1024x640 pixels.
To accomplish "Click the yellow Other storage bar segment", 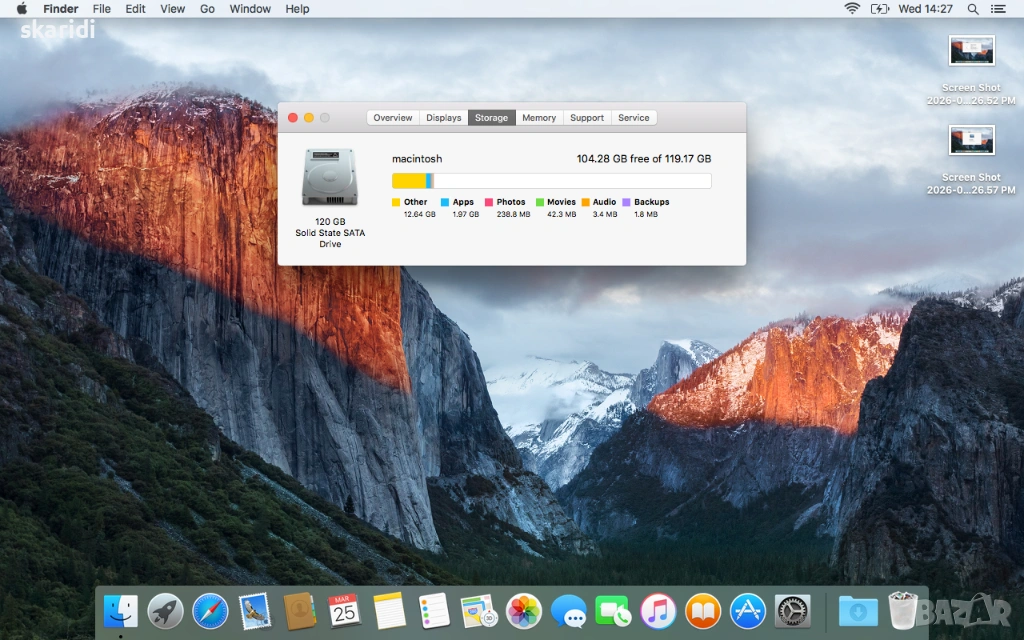I will click(408, 181).
